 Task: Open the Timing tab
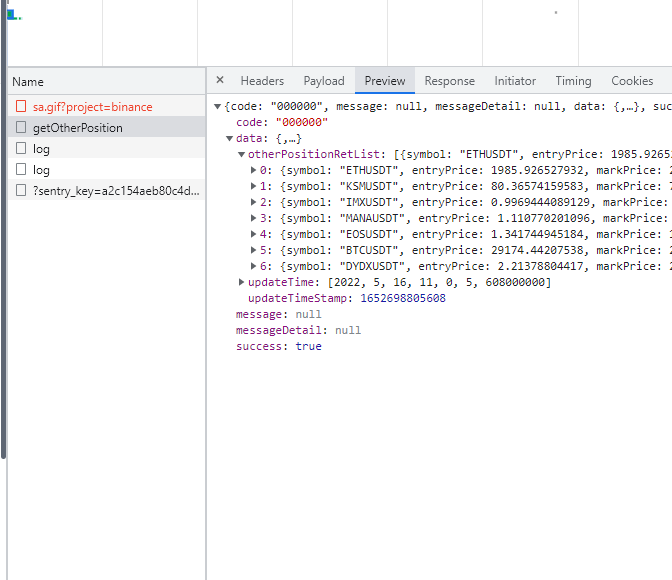[573, 81]
